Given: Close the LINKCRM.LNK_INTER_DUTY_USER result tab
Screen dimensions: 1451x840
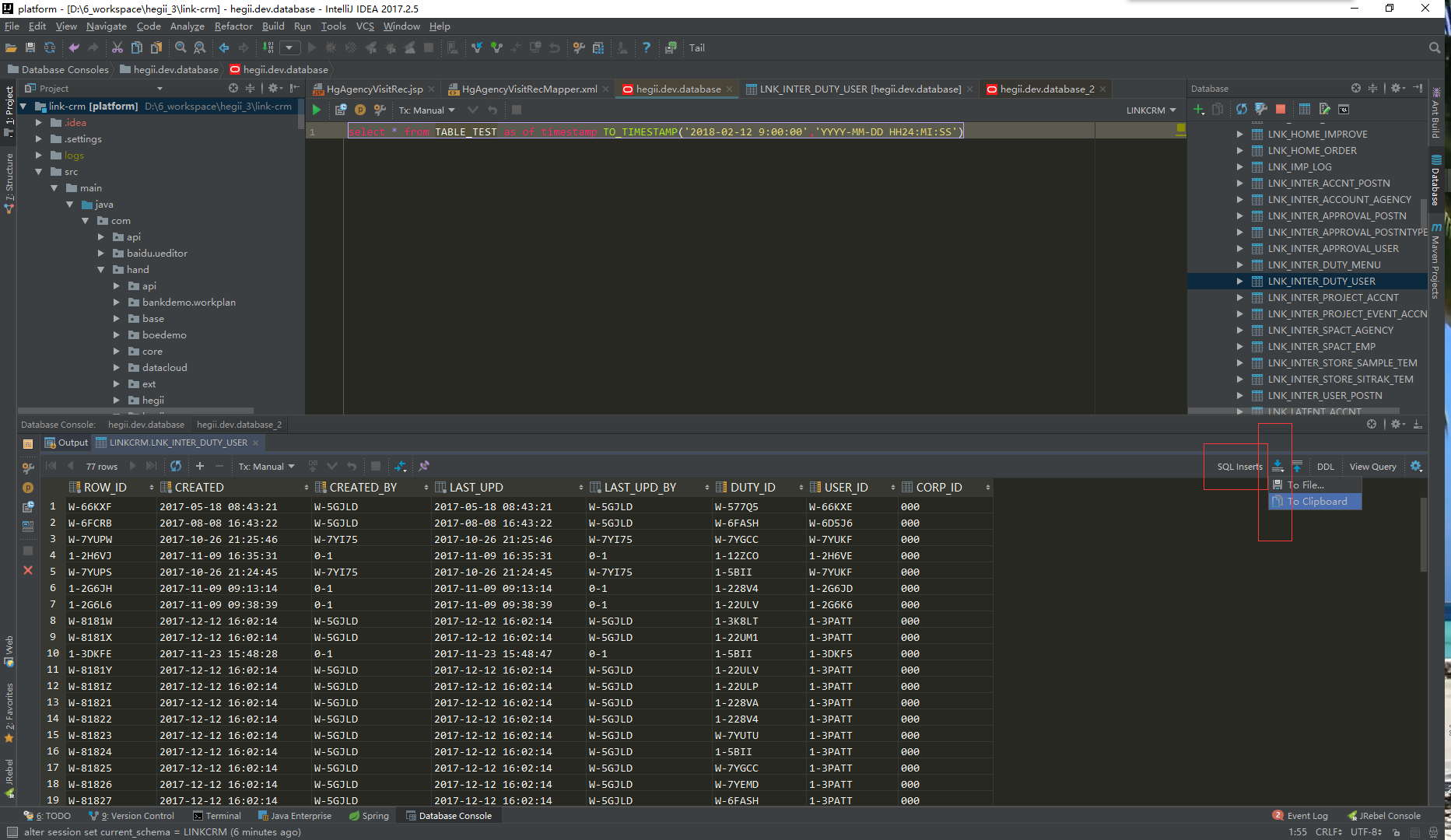Looking at the screenshot, I should tap(255, 443).
